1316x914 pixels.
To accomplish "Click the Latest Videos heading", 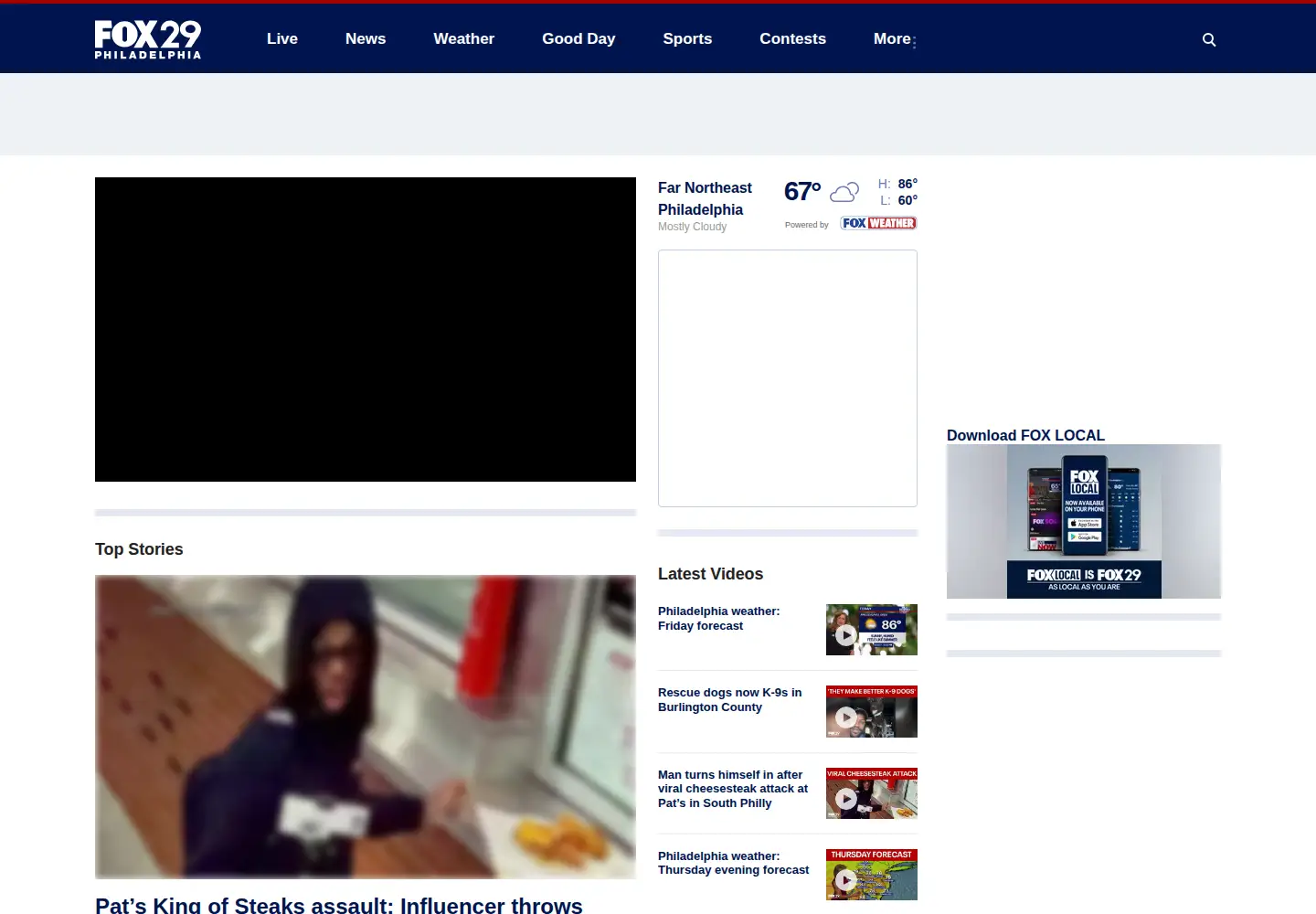I will click(x=710, y=574).
